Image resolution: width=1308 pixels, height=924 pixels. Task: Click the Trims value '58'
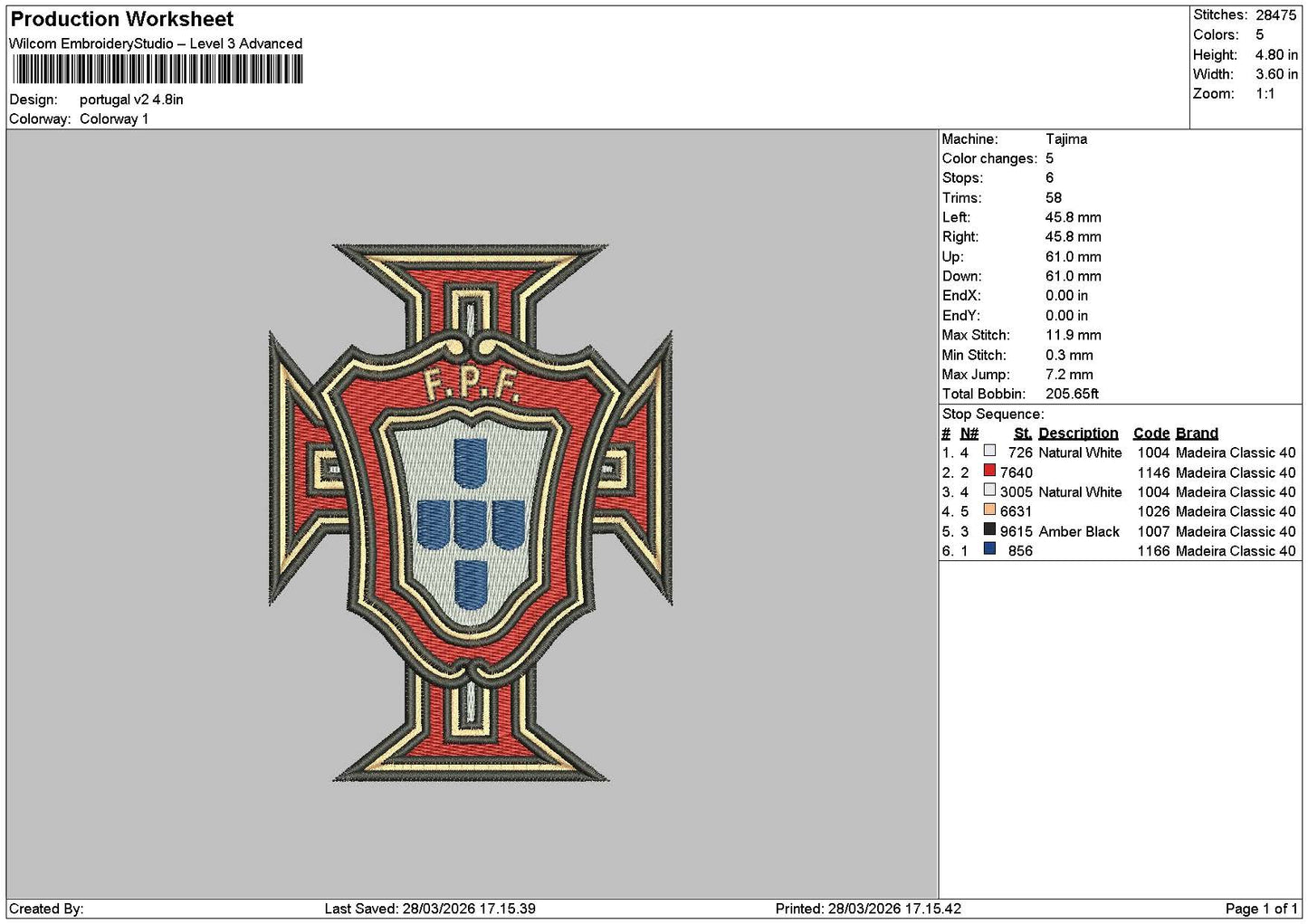[1054, 198]
